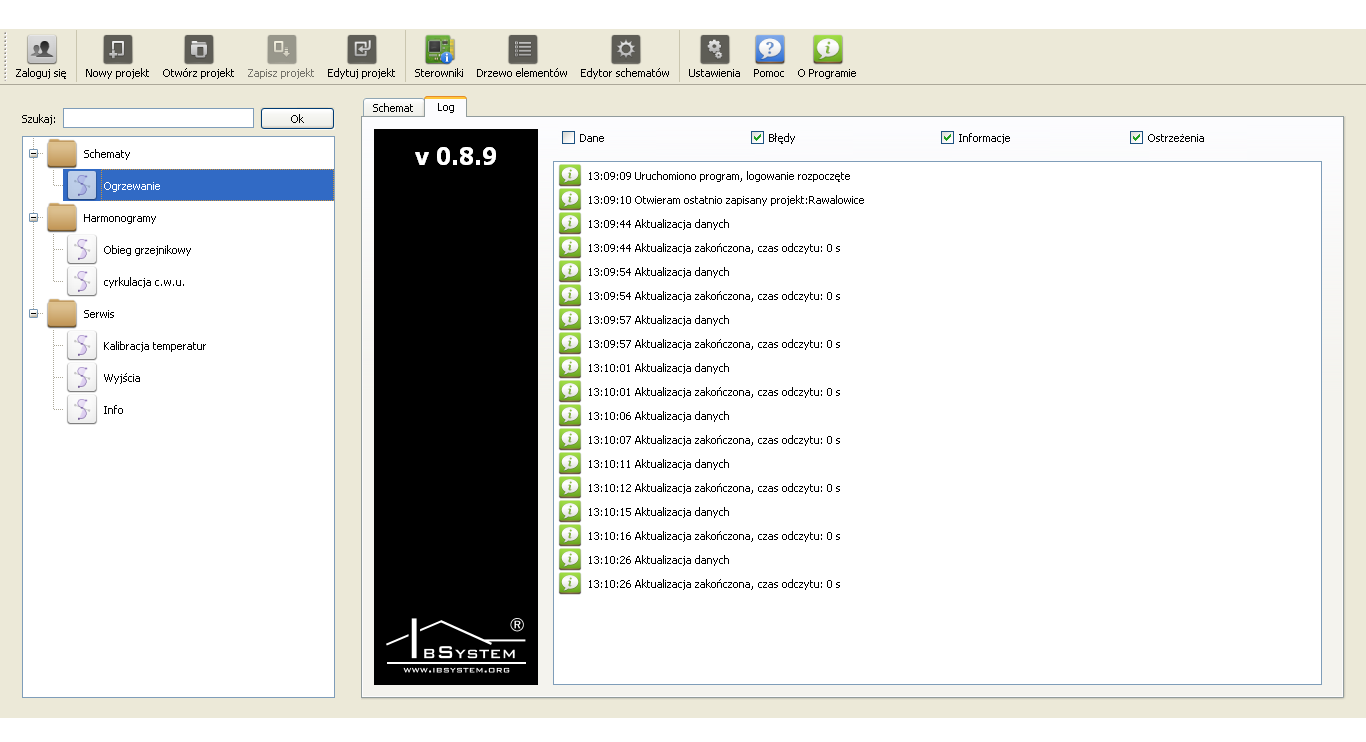Focus the Szukaj search field

pos(158,118)
